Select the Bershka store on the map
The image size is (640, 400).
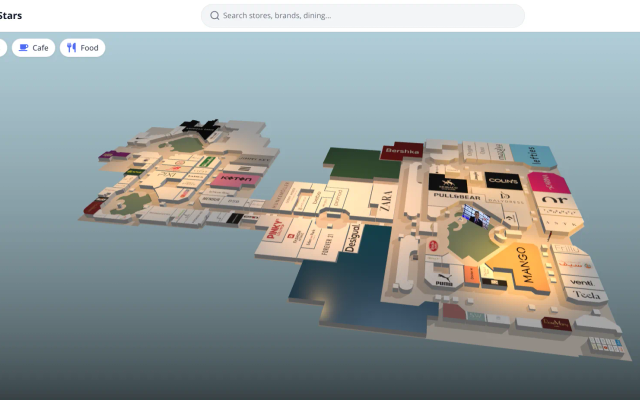coord(402,151)
